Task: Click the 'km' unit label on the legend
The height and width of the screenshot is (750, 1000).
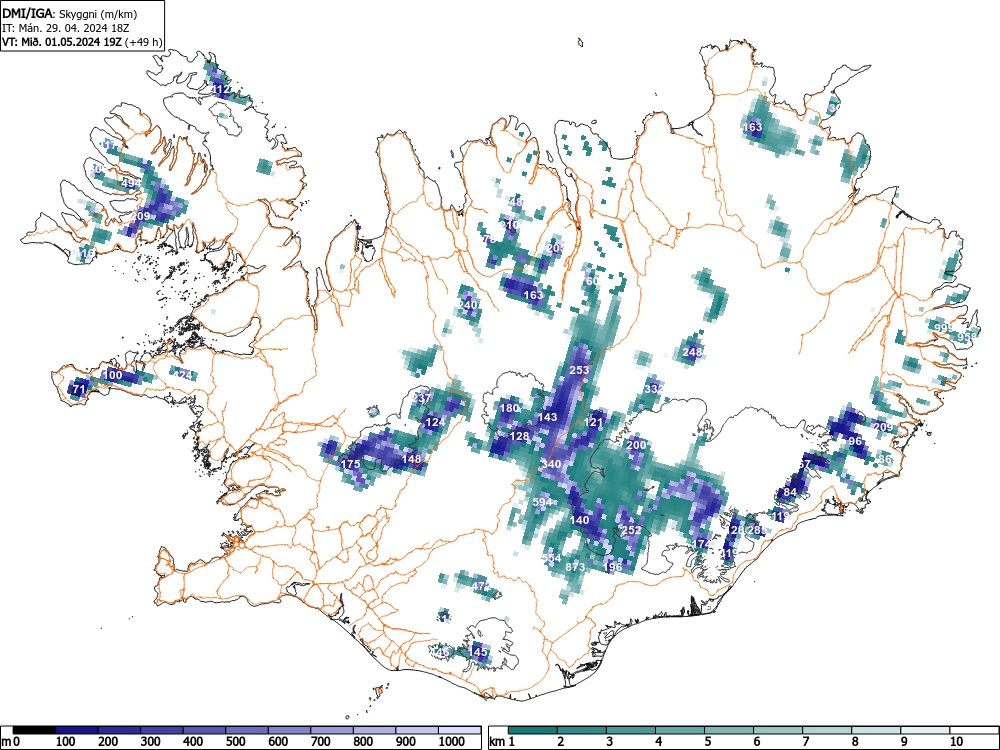Action: point(497,741)
